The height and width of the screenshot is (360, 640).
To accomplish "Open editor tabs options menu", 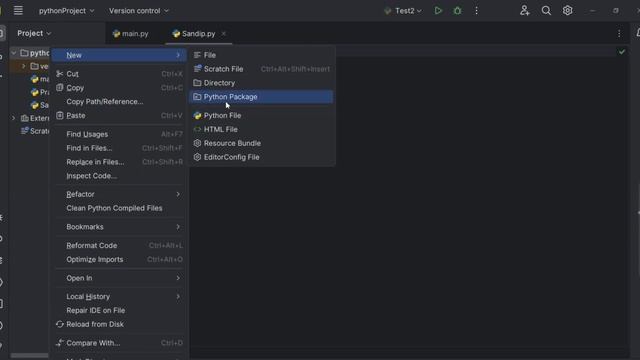I will coord(619,33).
